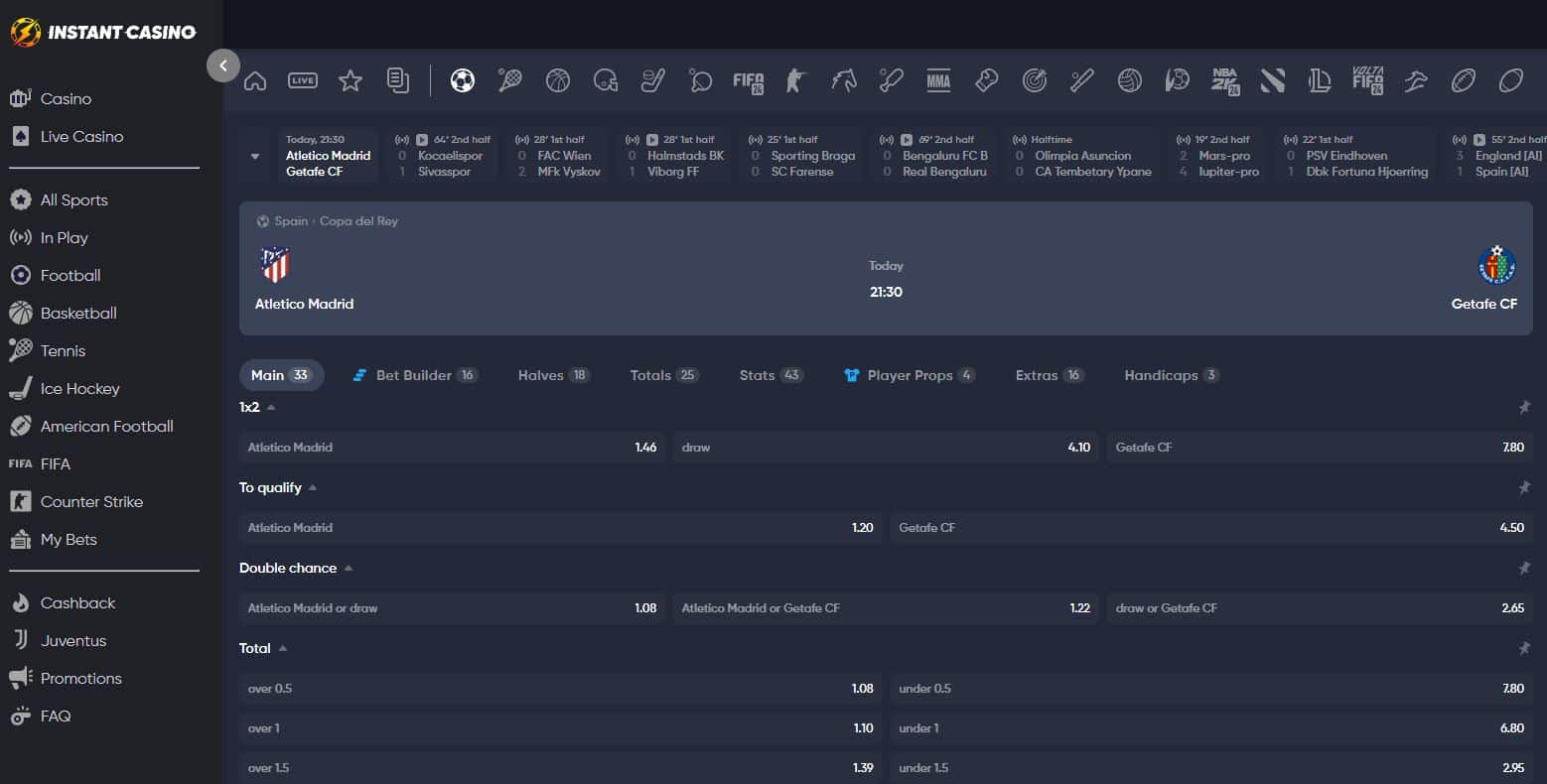Open the bet slip documents icon
This screenshot has width=1547, height=784.
[x=398, y=80]
